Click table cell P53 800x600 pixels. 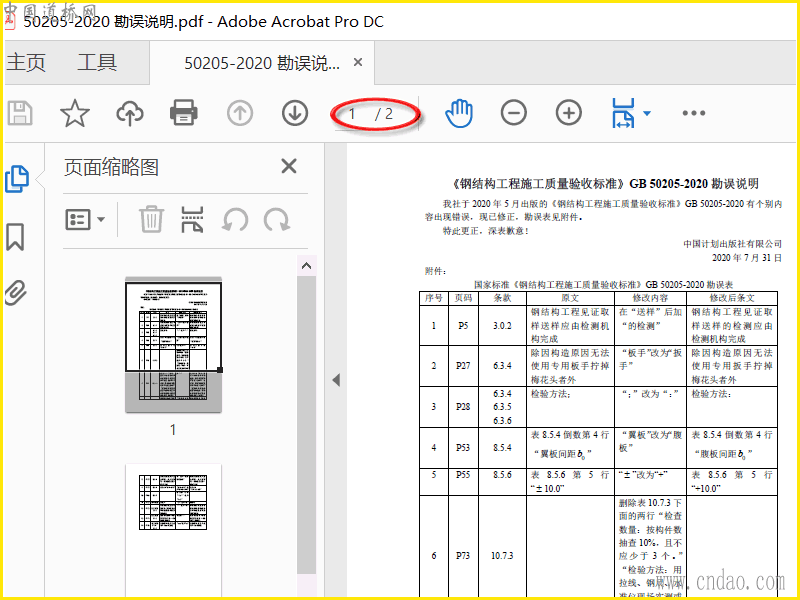tap(463, 447)
